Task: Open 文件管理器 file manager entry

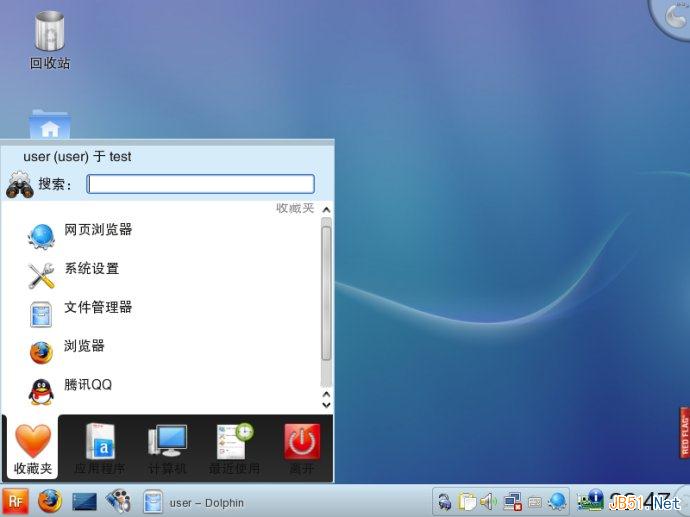Action: point(97,309)
